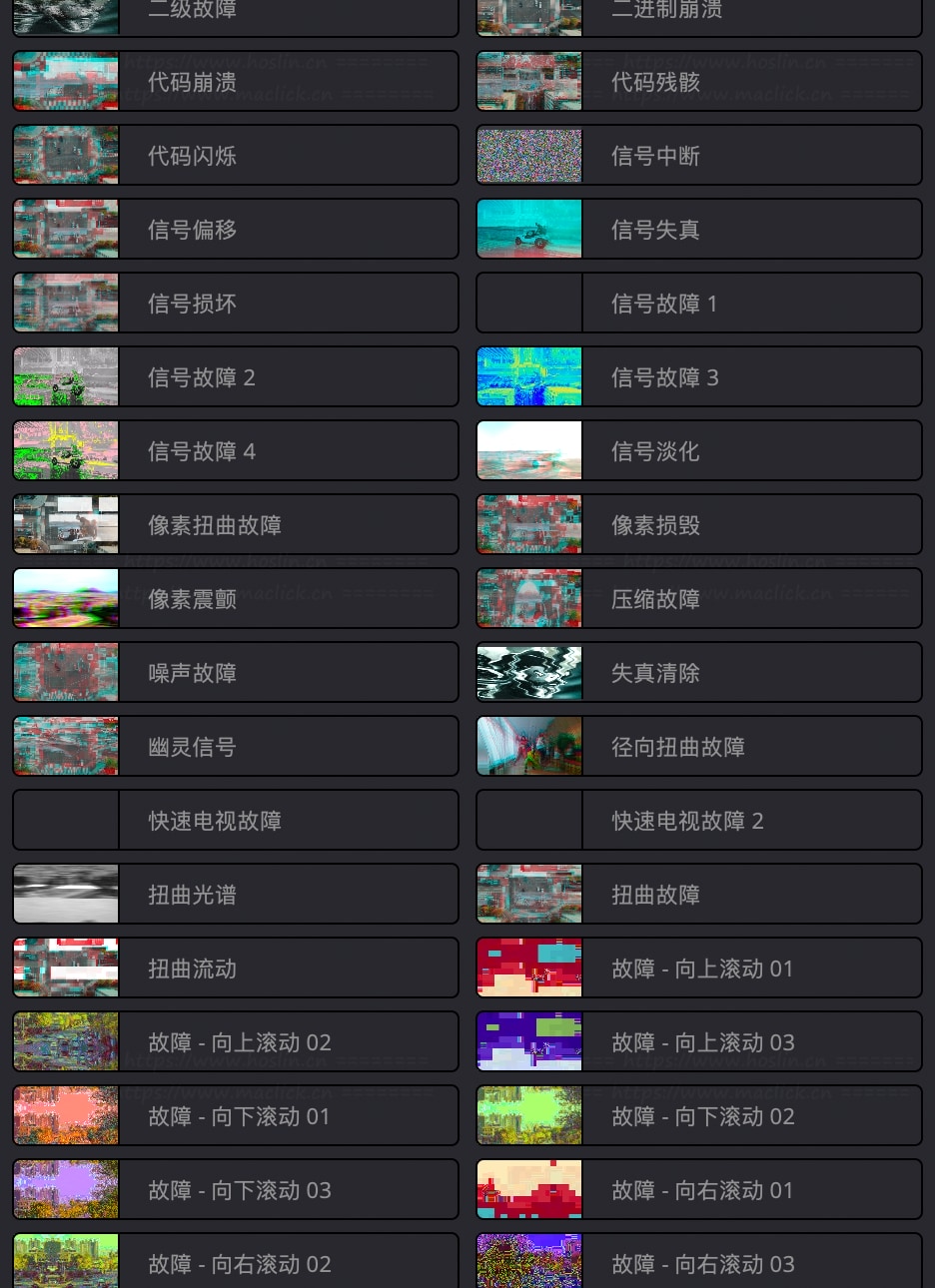Click the 像素震颤 blurred thumbnail
The height and width of the screenshot is (1288, 935).
66,598
